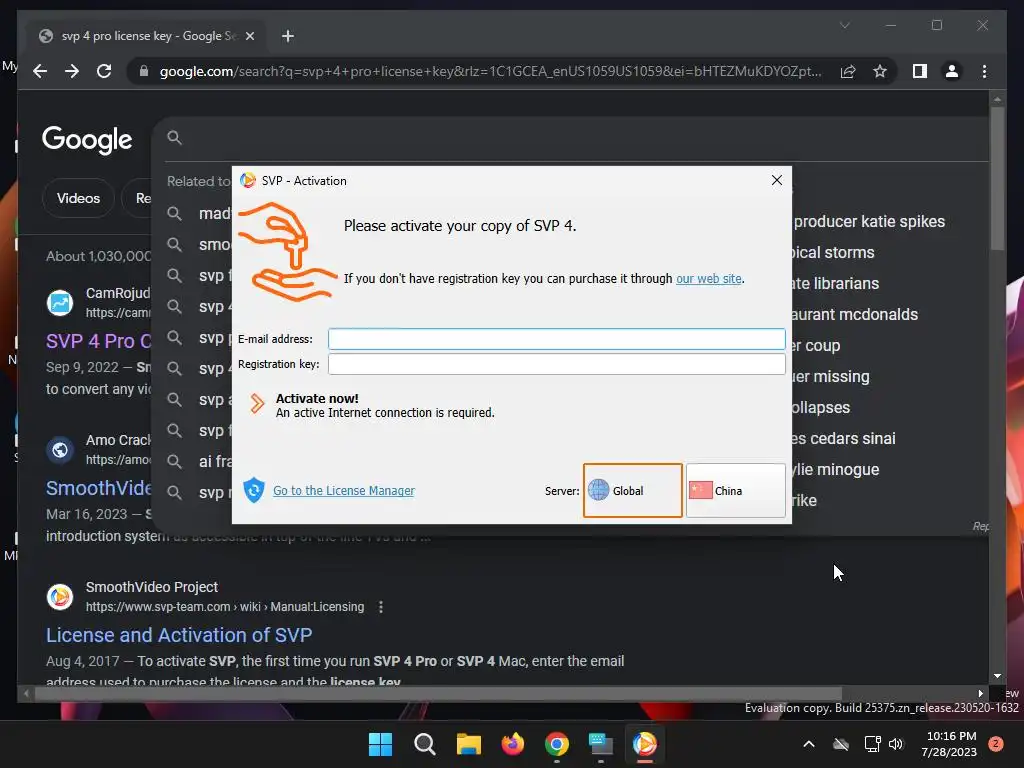
Task: Open 'SmoothVide' search result title
Action: 99,488
